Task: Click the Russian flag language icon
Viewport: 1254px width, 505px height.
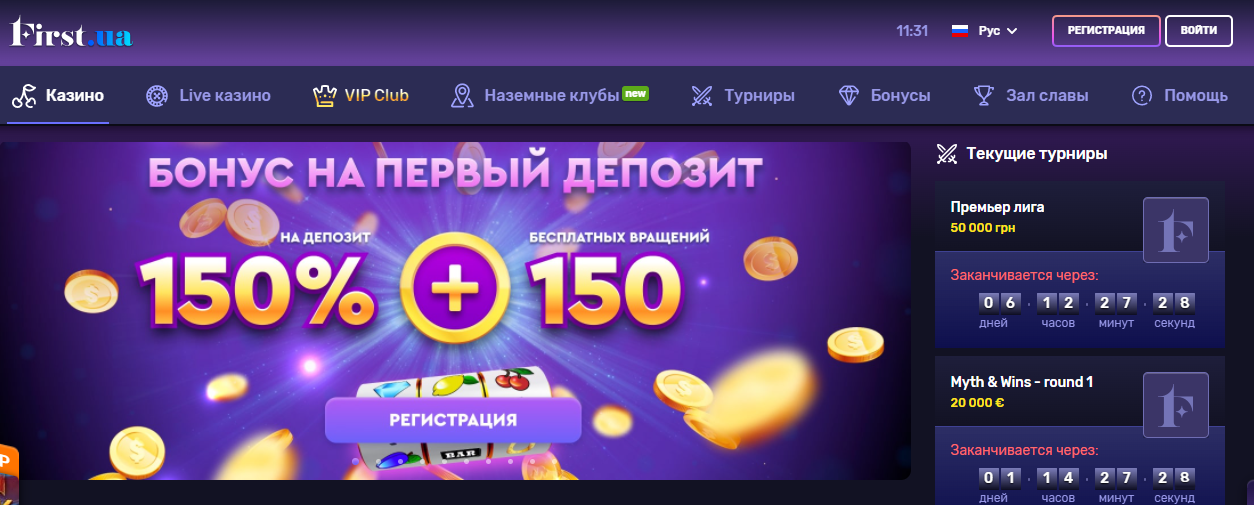Action: tap(960, 31)
